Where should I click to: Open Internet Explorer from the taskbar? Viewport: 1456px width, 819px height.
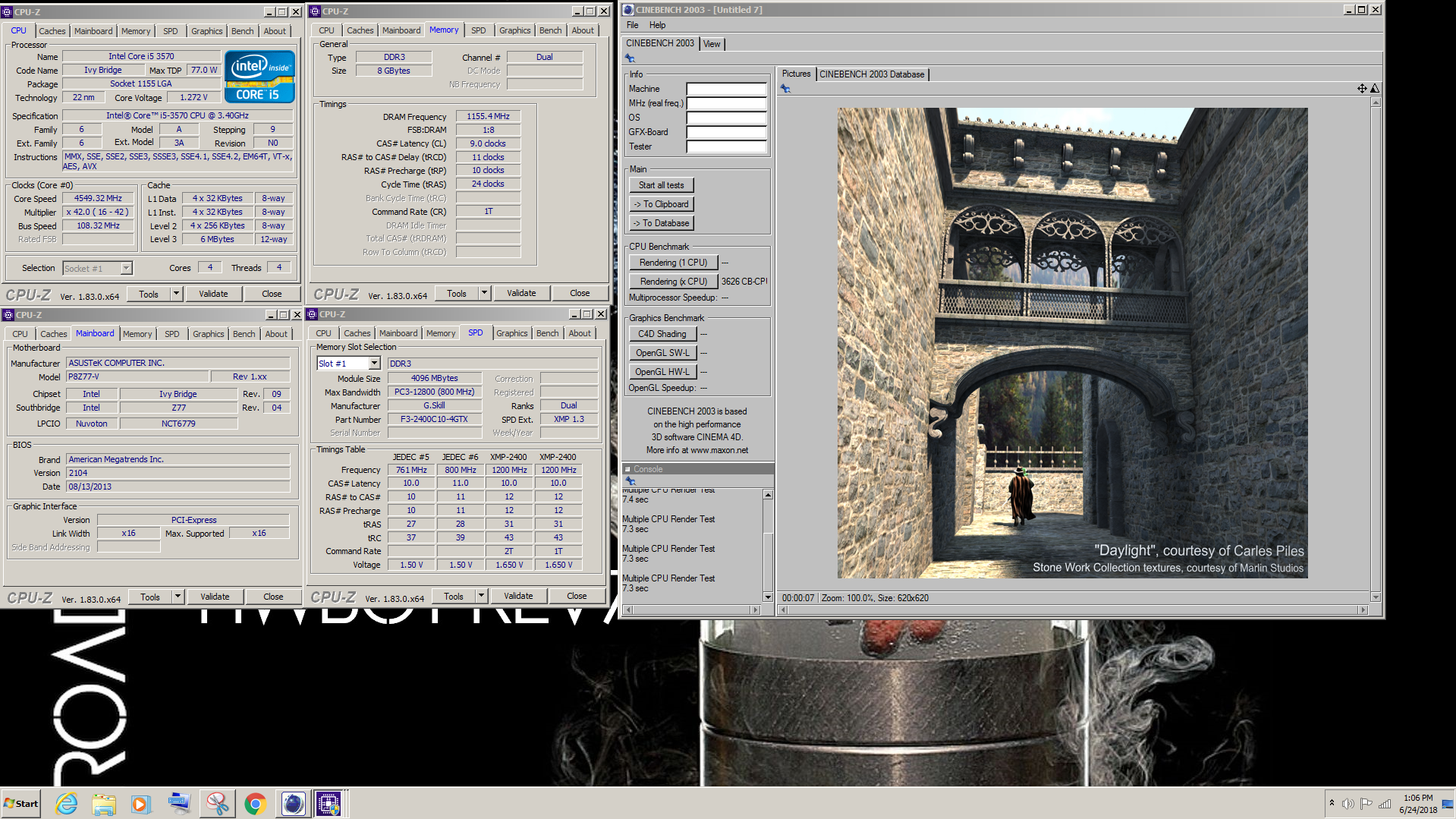point(67,803)
